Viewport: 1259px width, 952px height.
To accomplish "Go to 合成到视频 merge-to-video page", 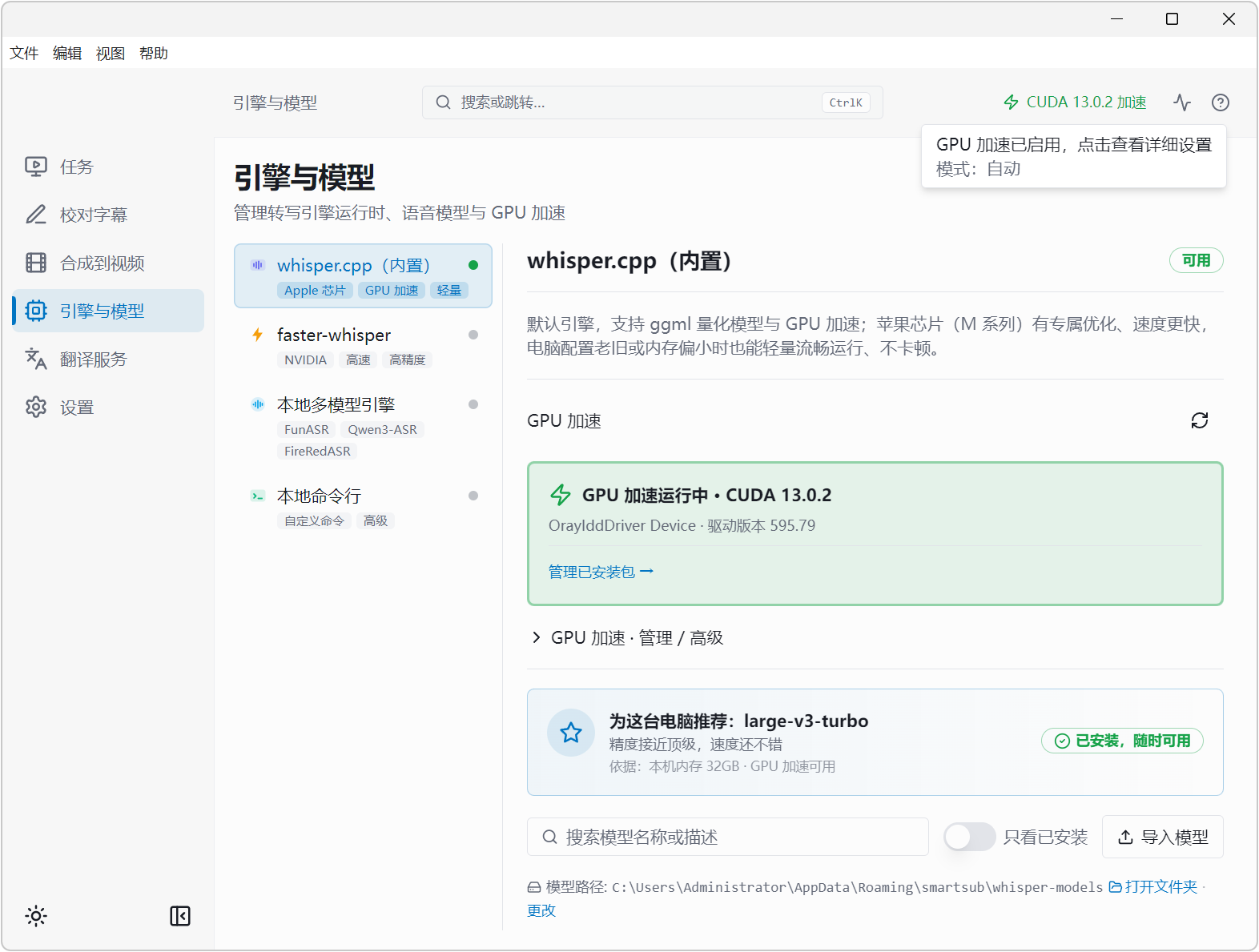I will click(108, 263).
